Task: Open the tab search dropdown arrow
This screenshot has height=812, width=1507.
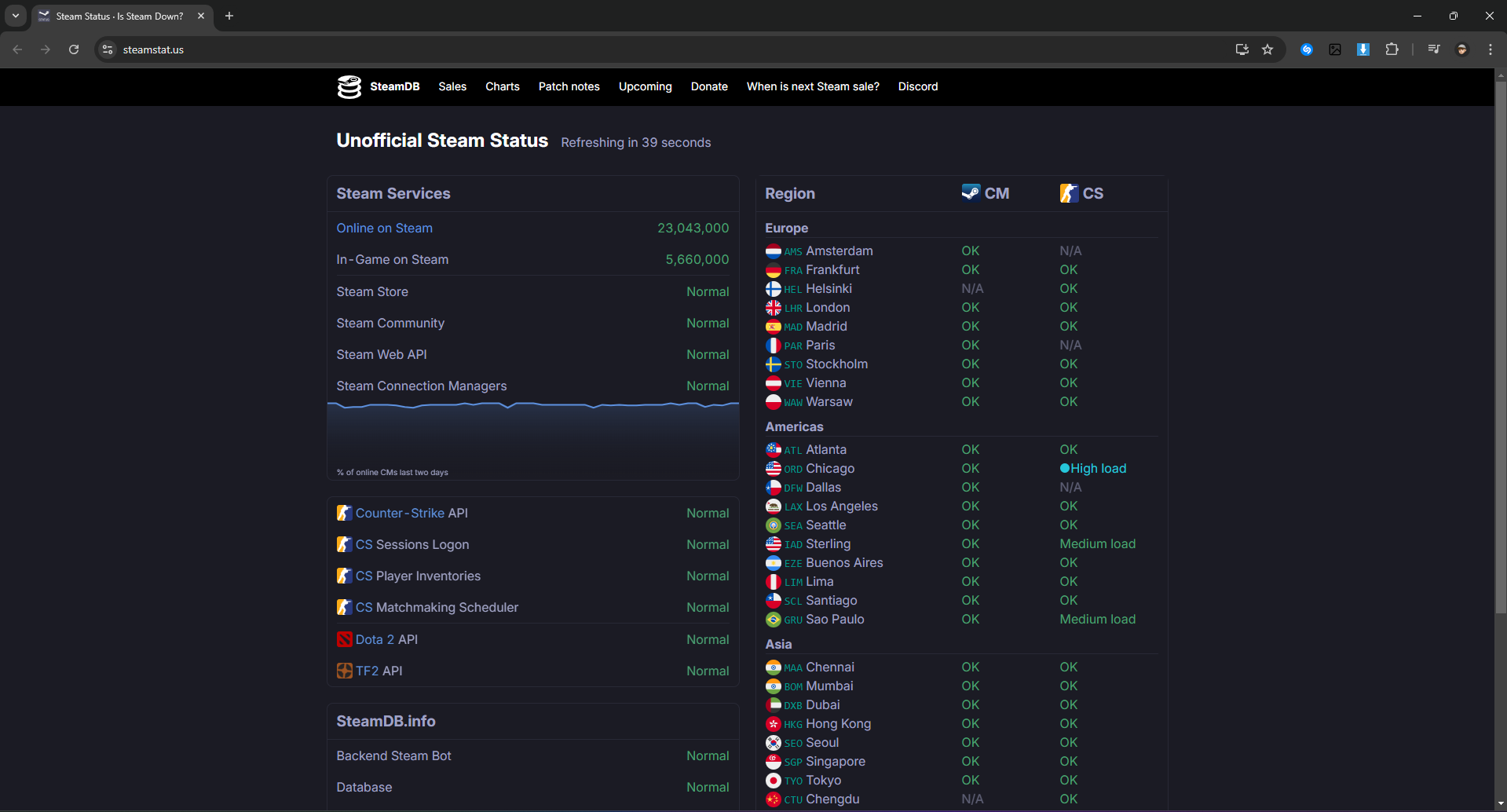Action: click(16, 16)
